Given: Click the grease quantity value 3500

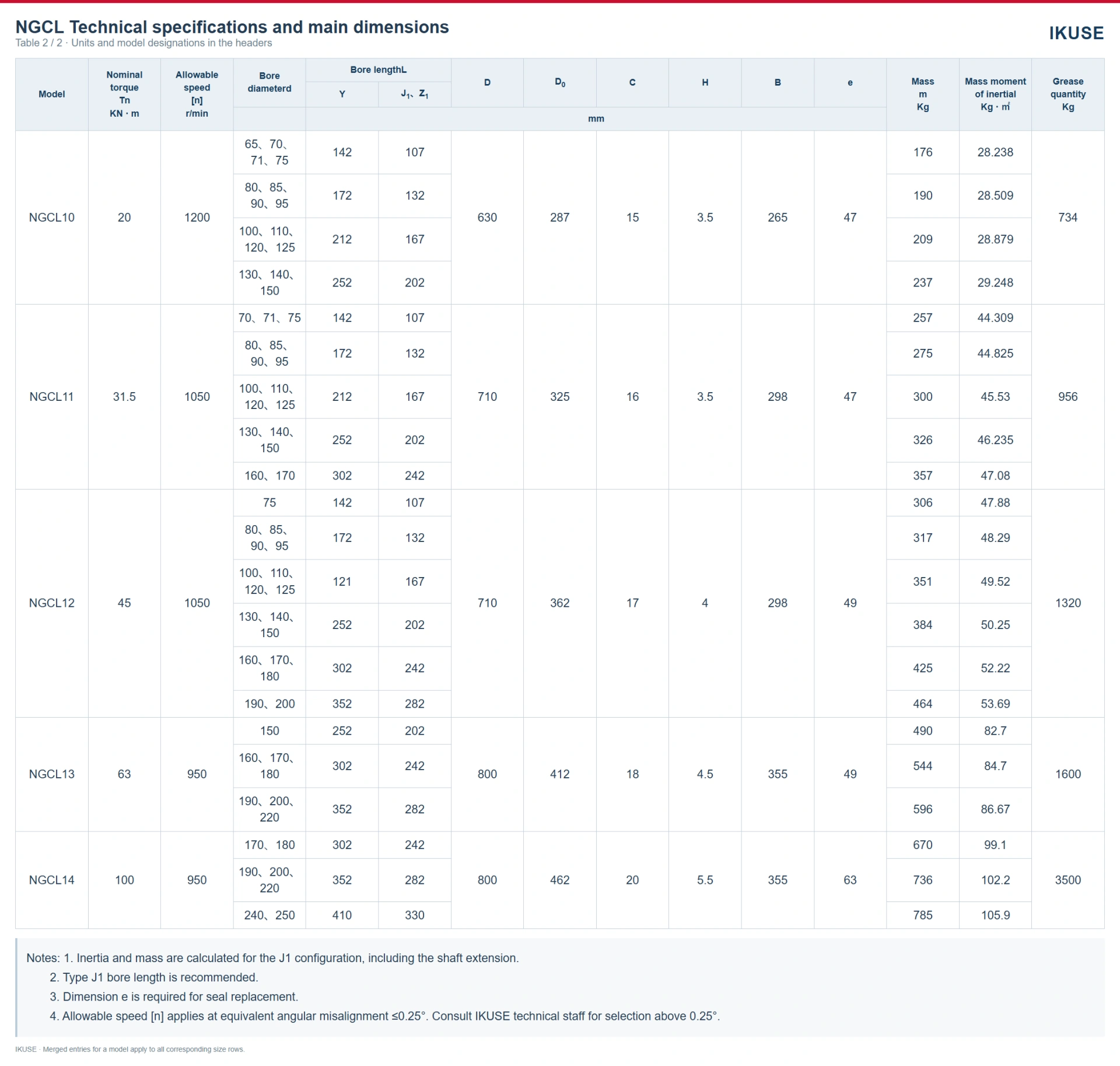Looking at the screenshot, I should pos(1068,880).
